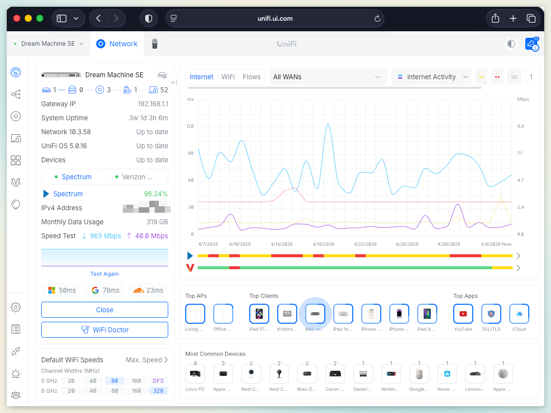Image resolution: width=551 pixels, height=413 pixels.
Task: Click the round icon right of Dream Machine SE title
Action: [x=162, y=75]
